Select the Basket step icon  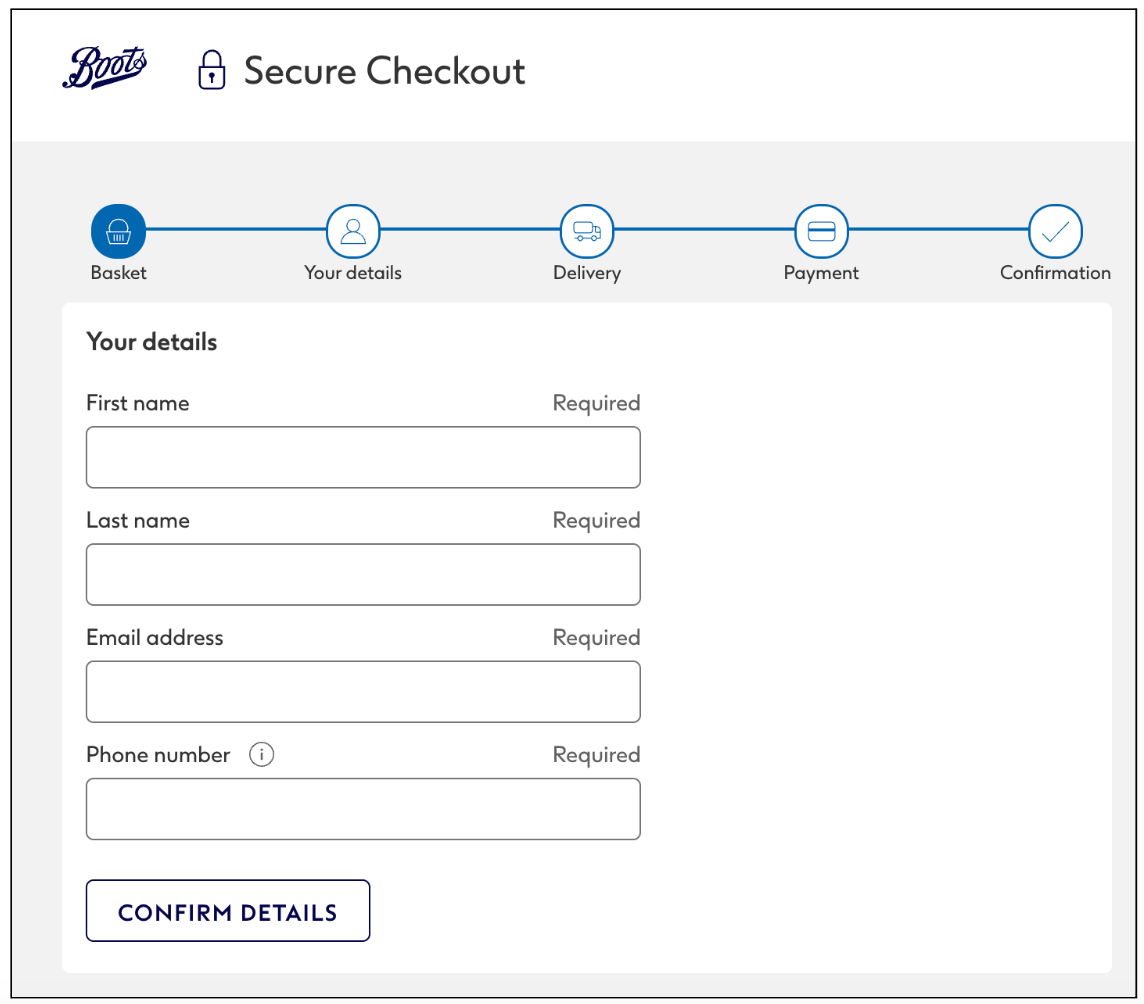117,229
